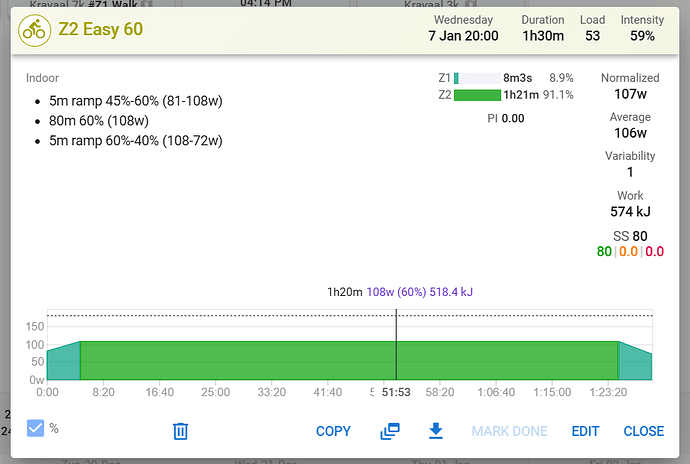Click the MARK DONE button

click(x=509, y=431)
